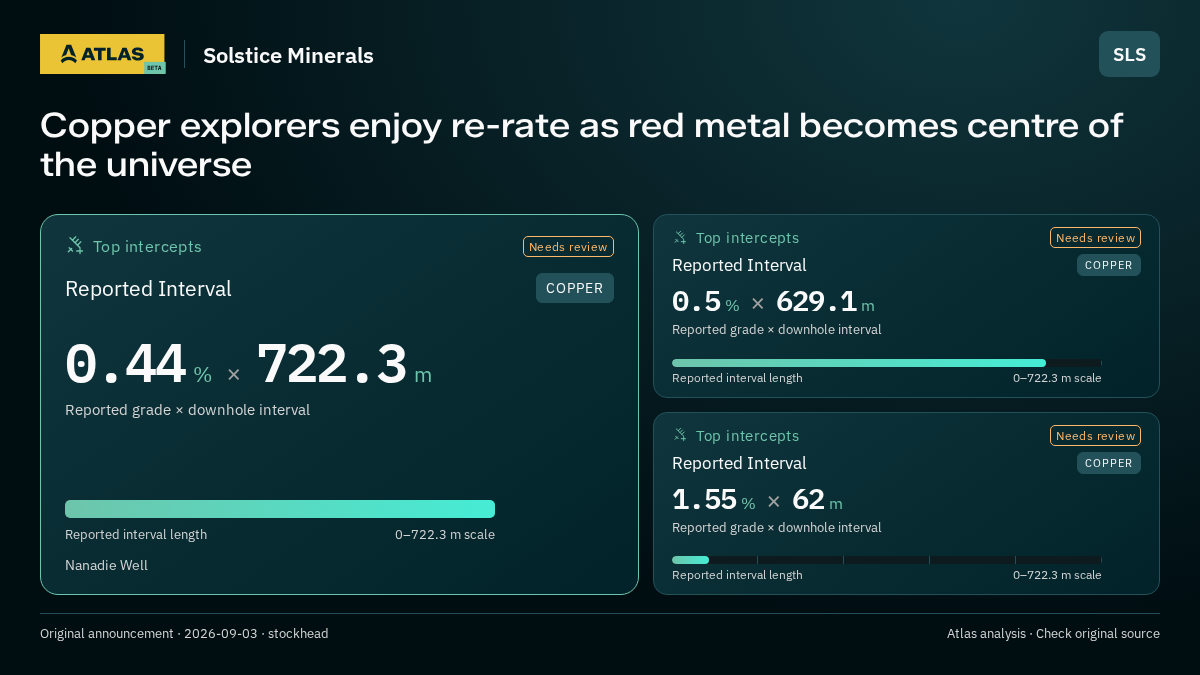Click the 629.1 m interval progress bar

click(x=887, y=363)
